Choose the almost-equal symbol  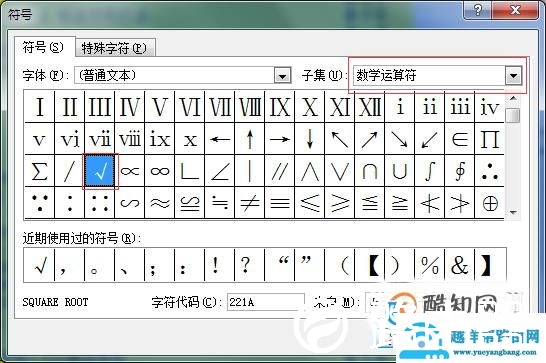pyautogui.click(x=159, y=203)
